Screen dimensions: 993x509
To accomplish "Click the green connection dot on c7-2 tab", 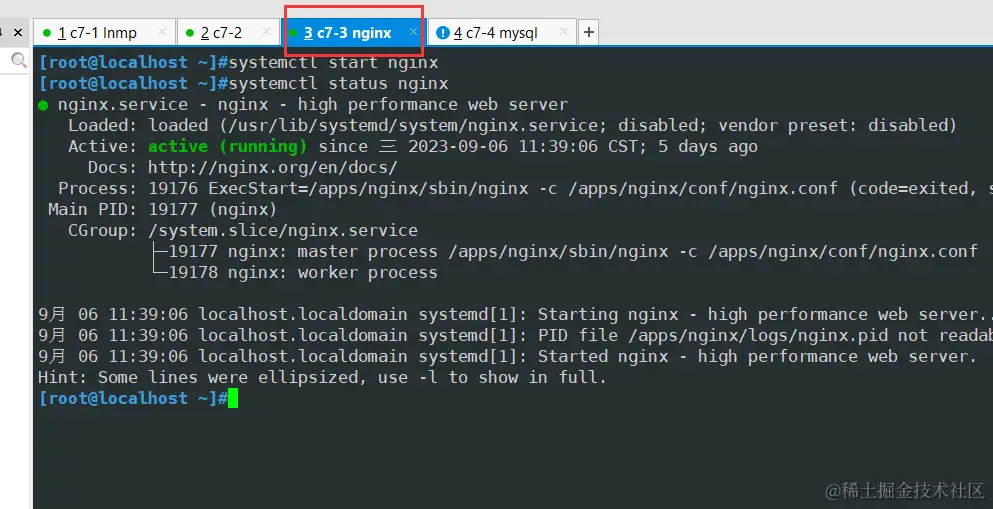I will click(190, 33).
